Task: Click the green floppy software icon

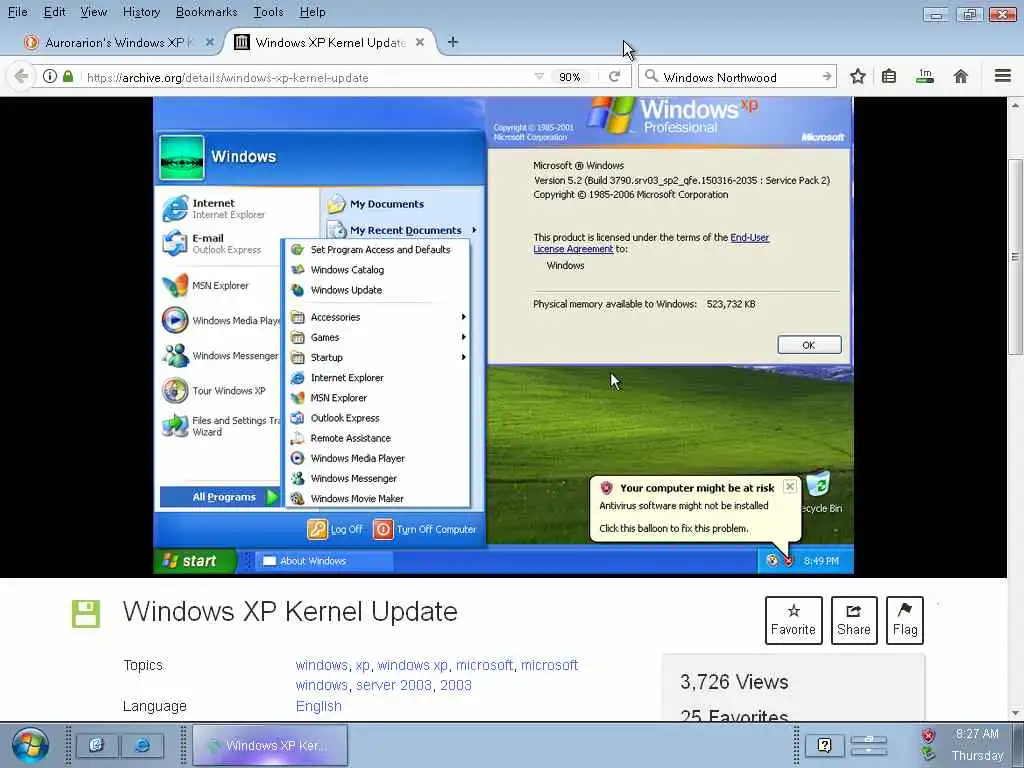Action: 86,613
